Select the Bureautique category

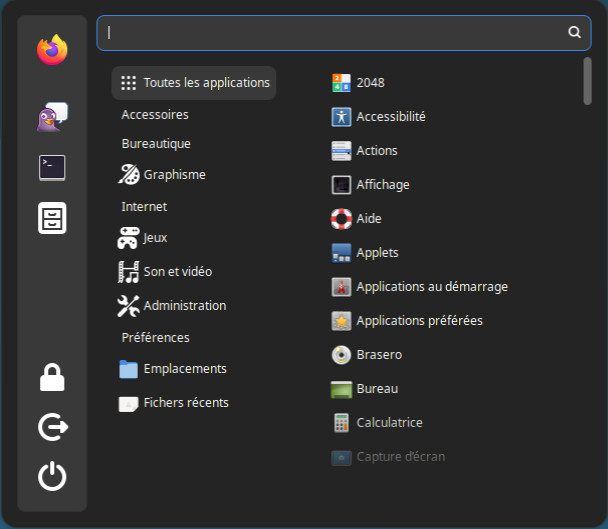(x=156, y=144)
